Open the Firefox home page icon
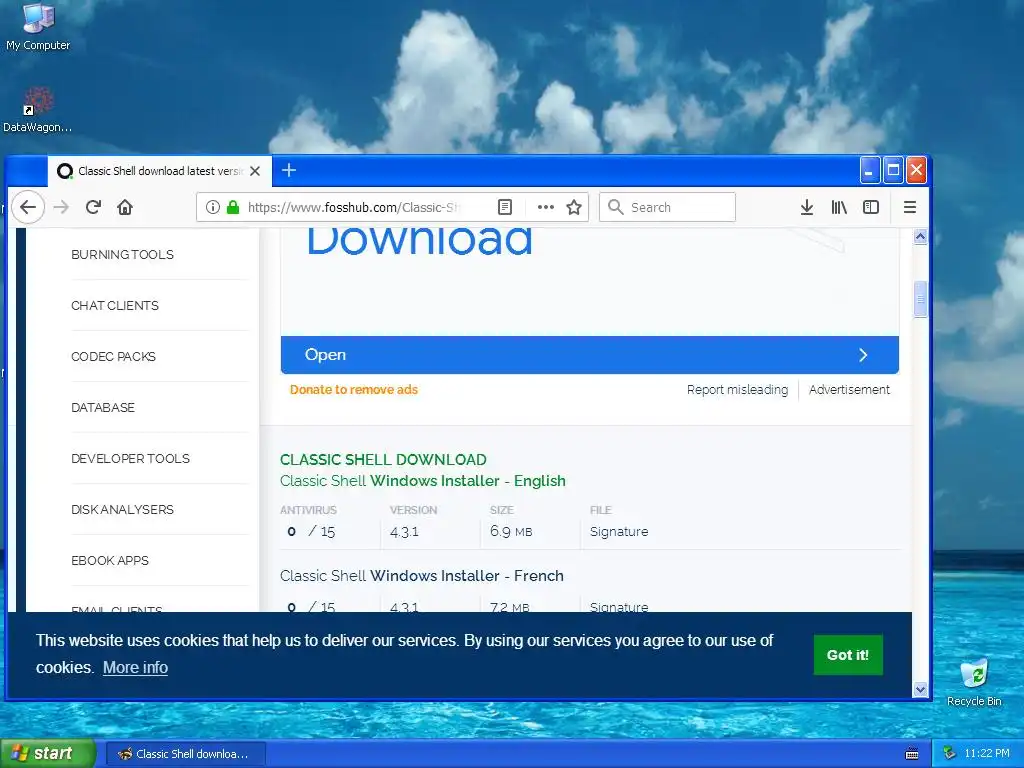1024x768 pixels. coord(125,207)
